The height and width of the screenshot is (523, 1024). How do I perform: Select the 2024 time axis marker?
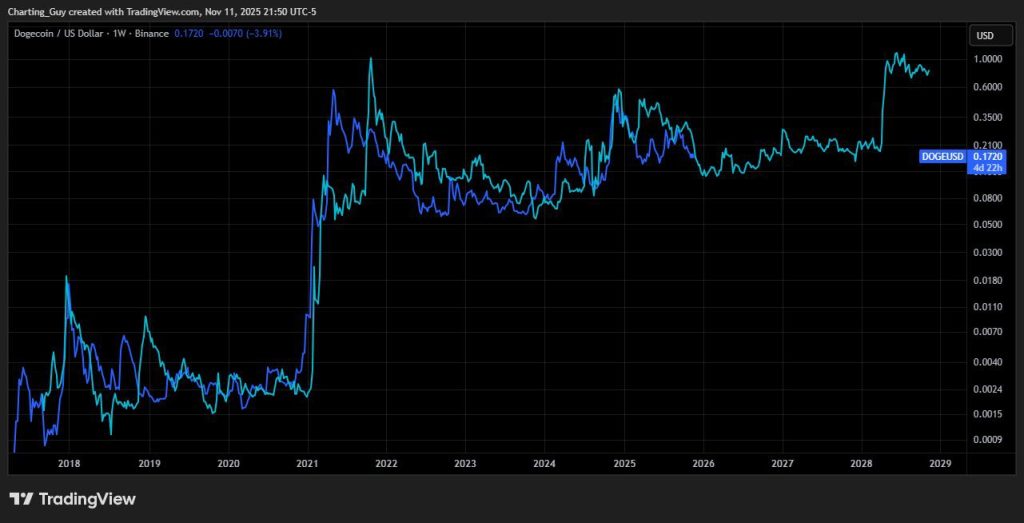(544, 463)
